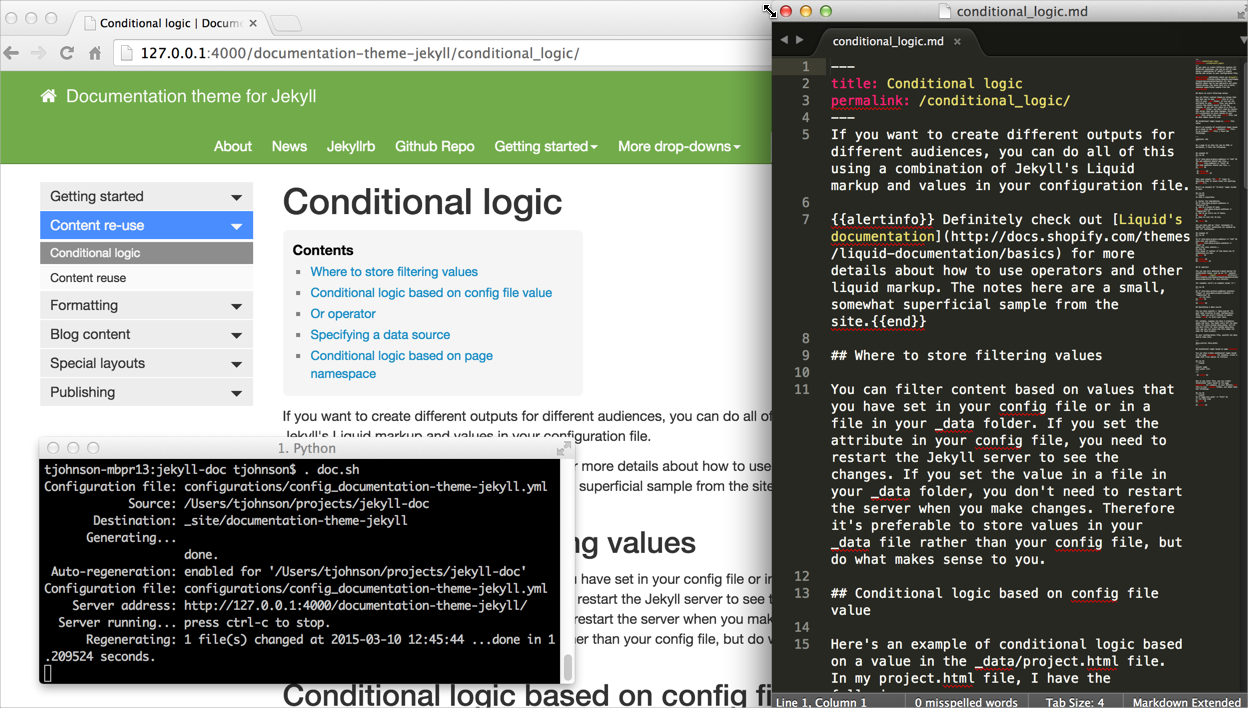1248x708 pixels.
Task: Open the Github Repo navbar item
Action: 434,146
